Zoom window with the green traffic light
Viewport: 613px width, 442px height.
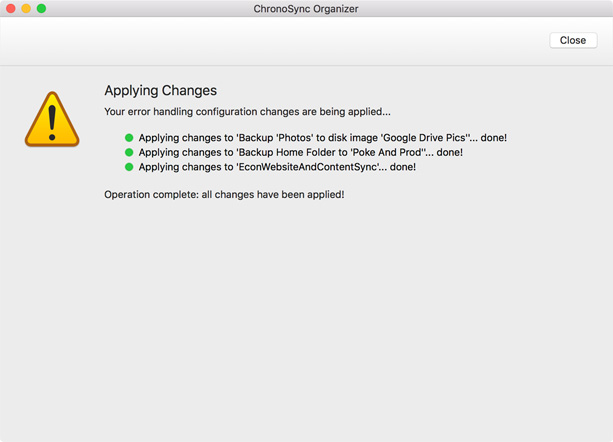tap(41, 8)
